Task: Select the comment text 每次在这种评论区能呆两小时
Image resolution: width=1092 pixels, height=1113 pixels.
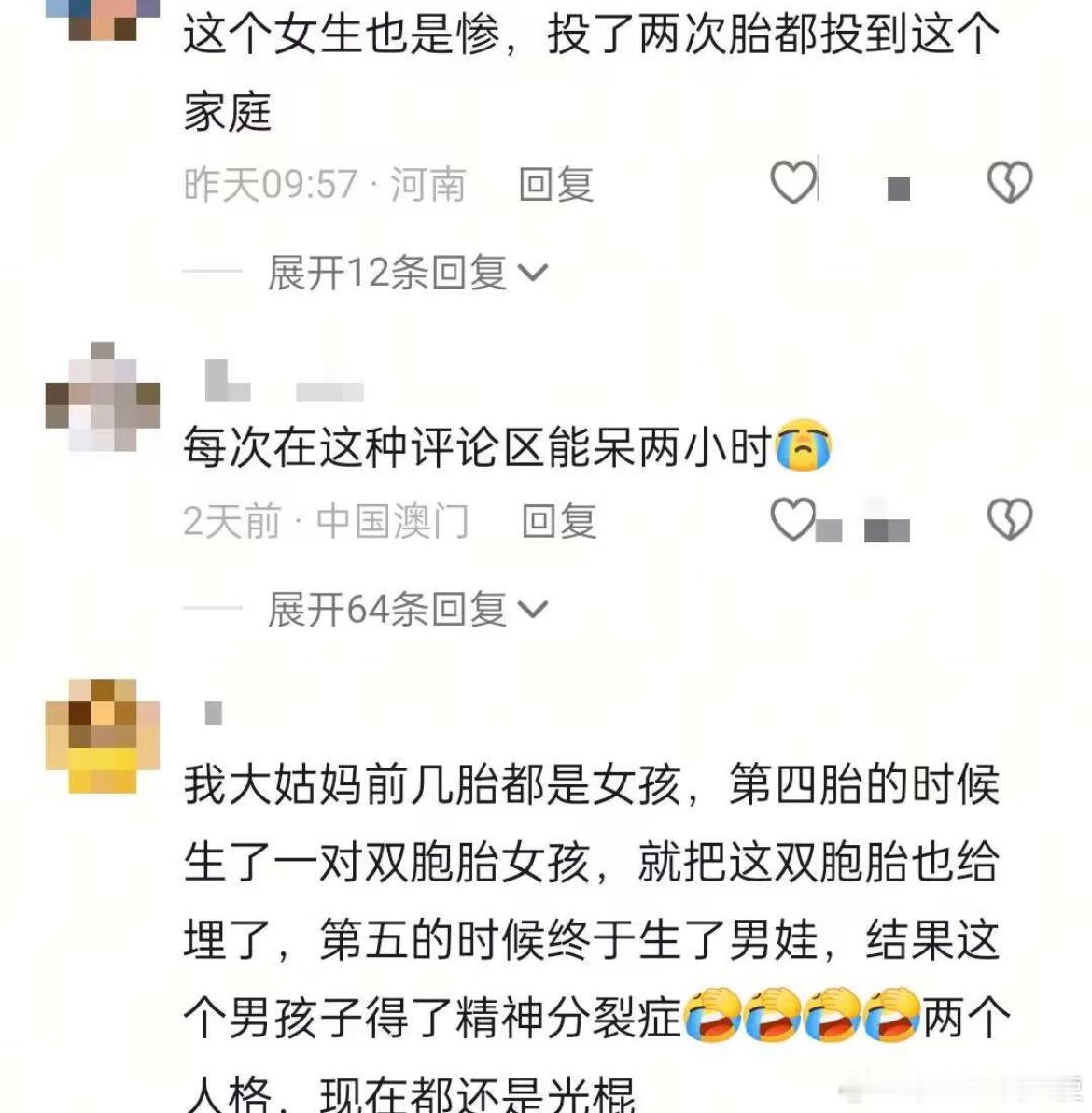Action: coord(477,447)
